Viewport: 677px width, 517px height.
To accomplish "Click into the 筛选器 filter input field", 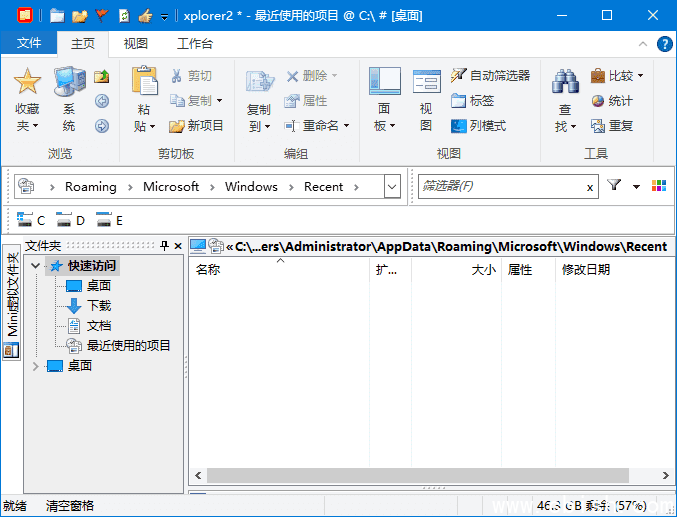I will pos(498,187).
